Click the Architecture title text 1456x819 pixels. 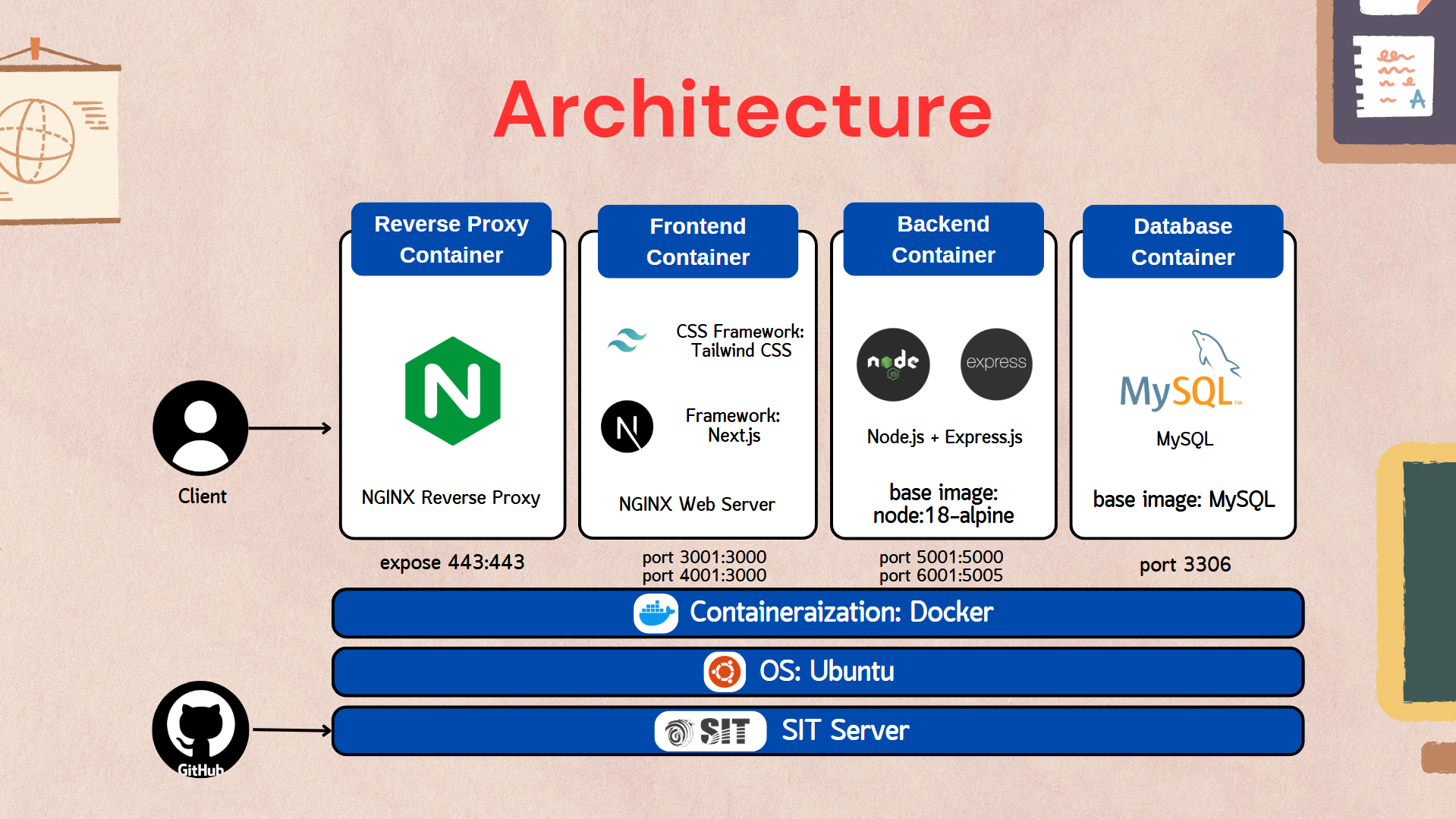click(743, 110)
